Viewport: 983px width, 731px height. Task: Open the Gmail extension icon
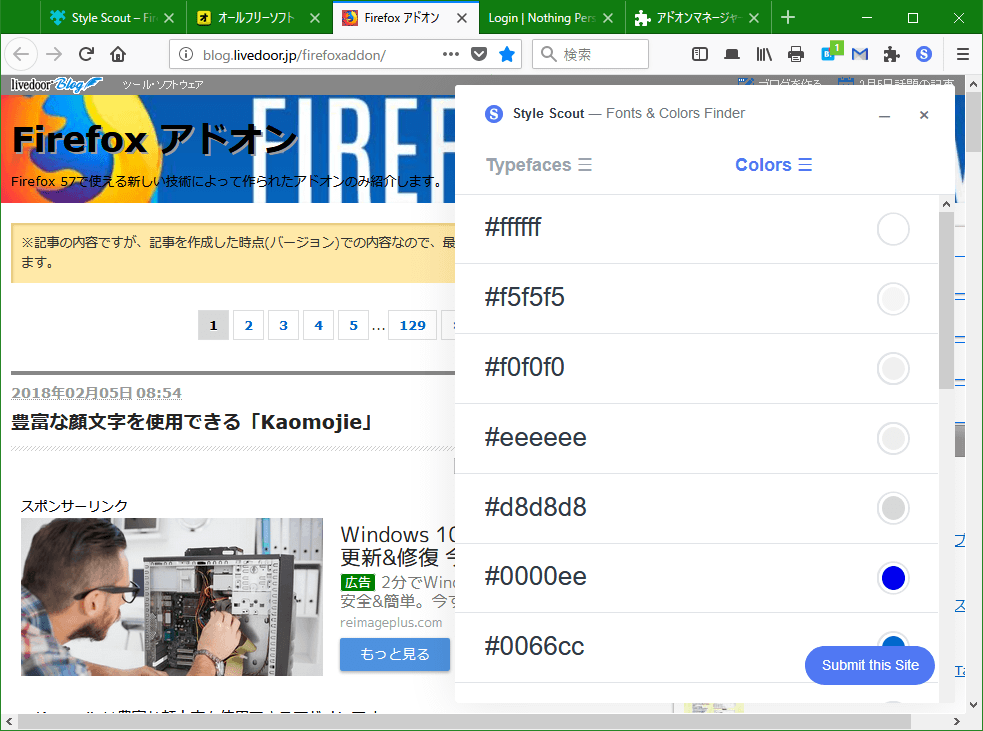pos(860,55)
